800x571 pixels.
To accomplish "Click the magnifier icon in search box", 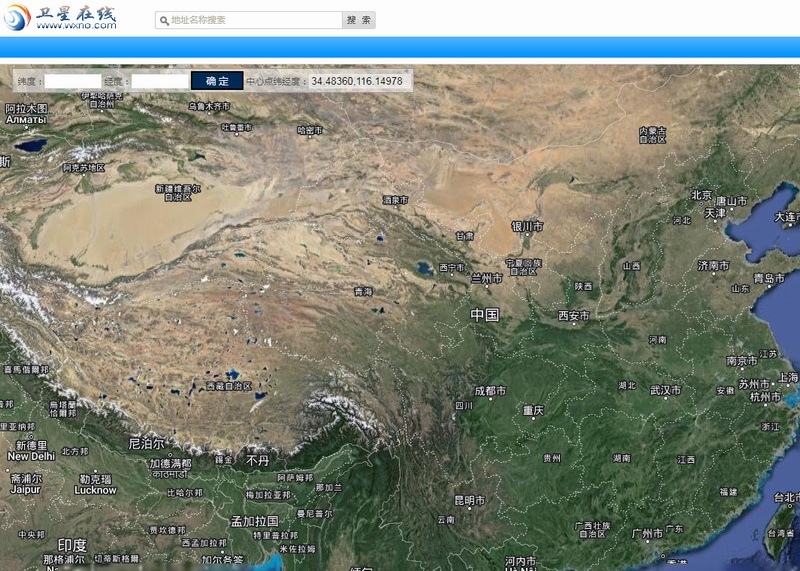I will tap(163, 20).
